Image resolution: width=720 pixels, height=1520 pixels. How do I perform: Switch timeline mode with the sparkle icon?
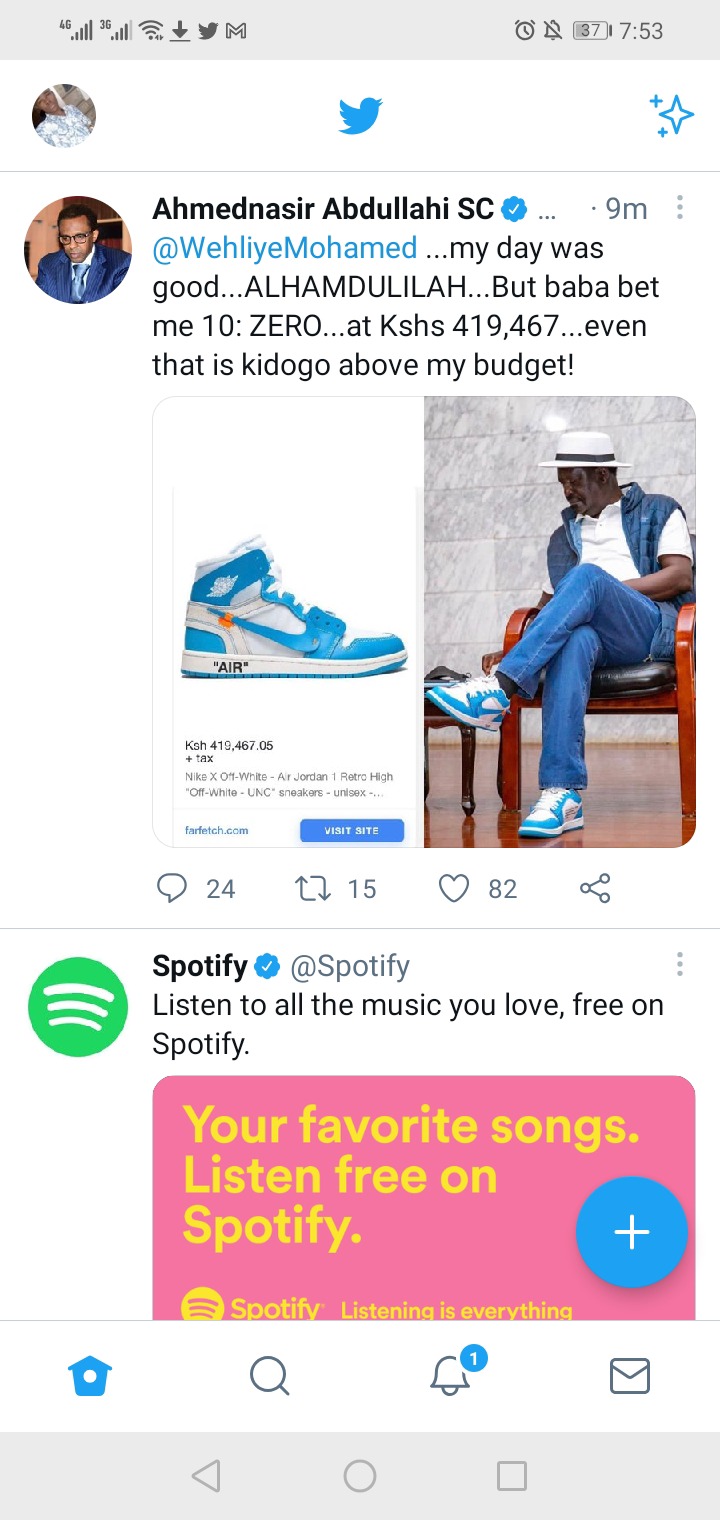click(x=671, y=116)
